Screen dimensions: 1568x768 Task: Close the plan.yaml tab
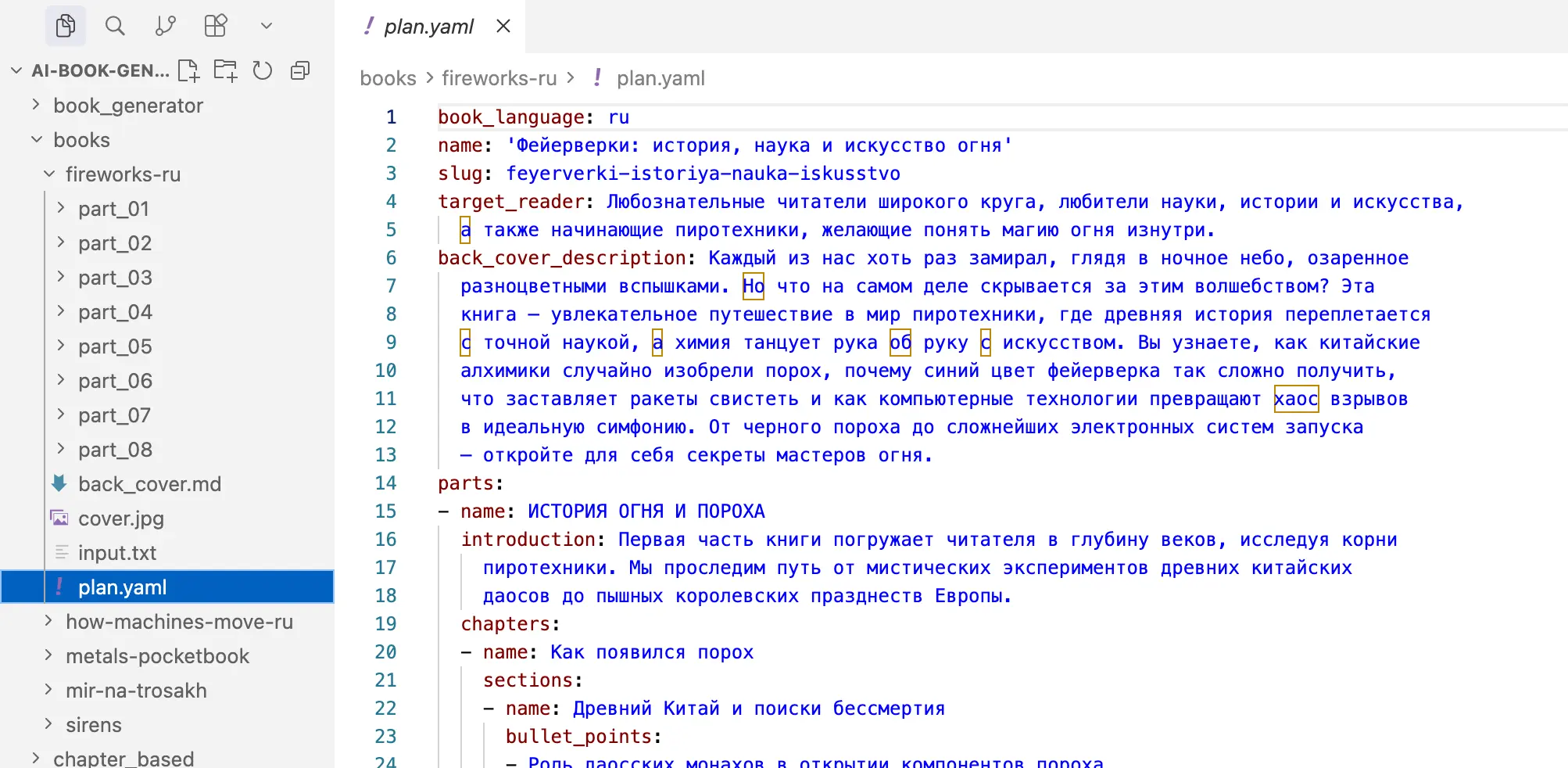[x=503, y=27]
